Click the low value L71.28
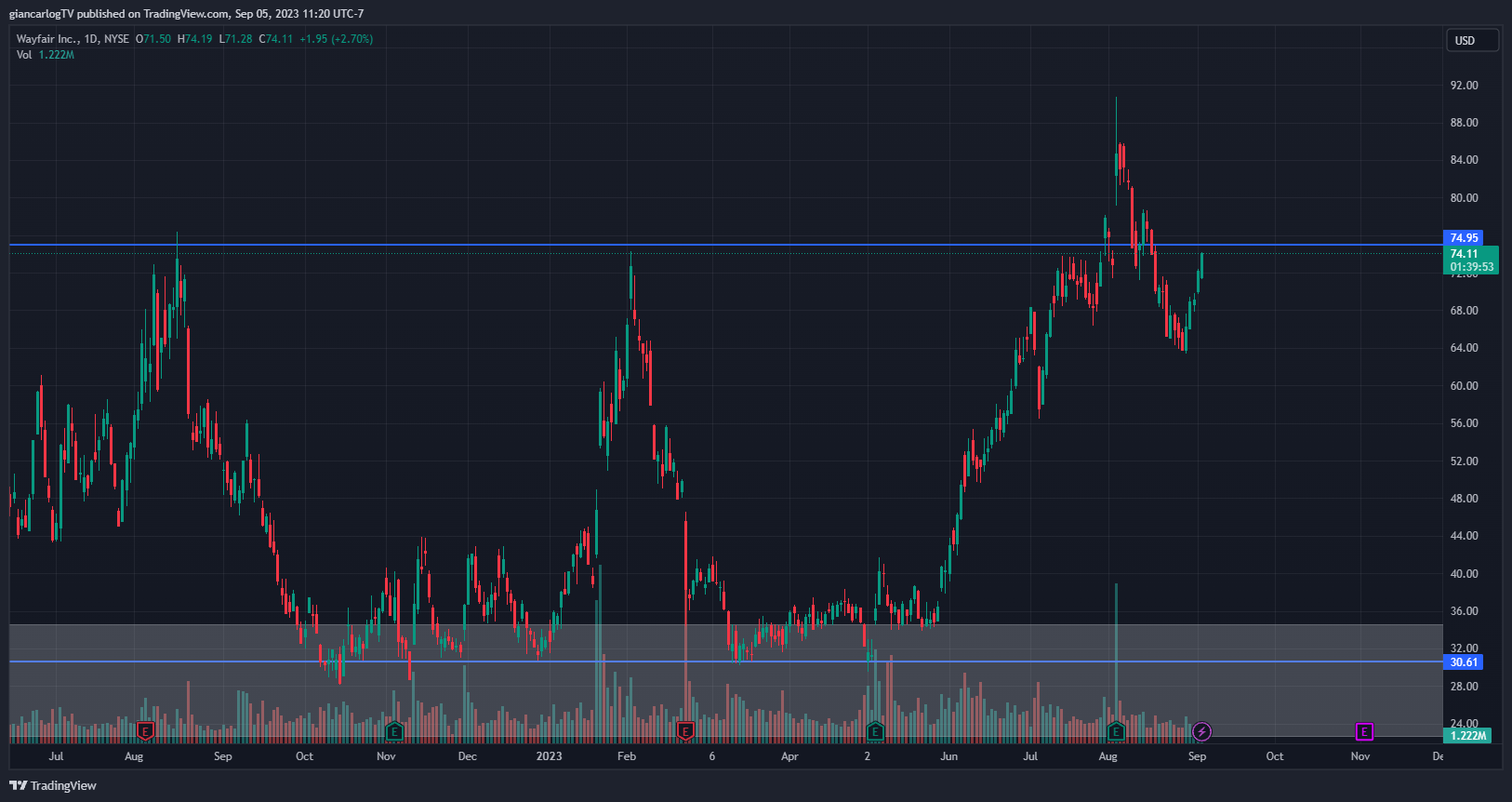 [x=235, y=39]
